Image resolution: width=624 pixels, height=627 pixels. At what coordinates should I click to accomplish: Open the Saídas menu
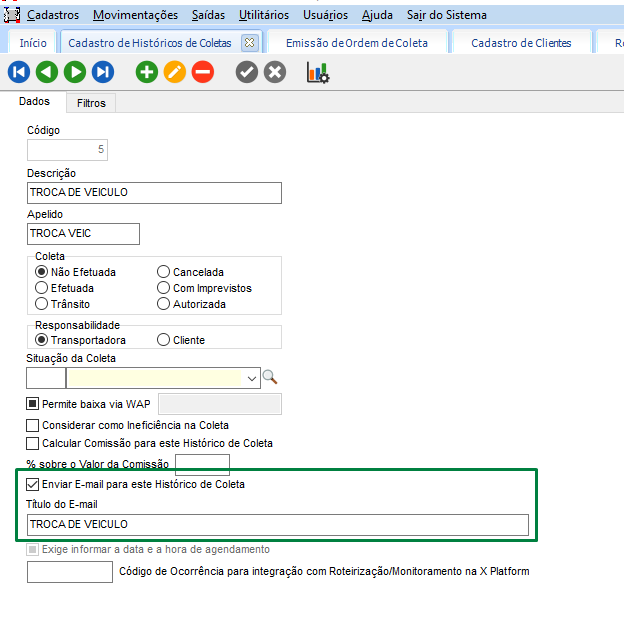208,15
